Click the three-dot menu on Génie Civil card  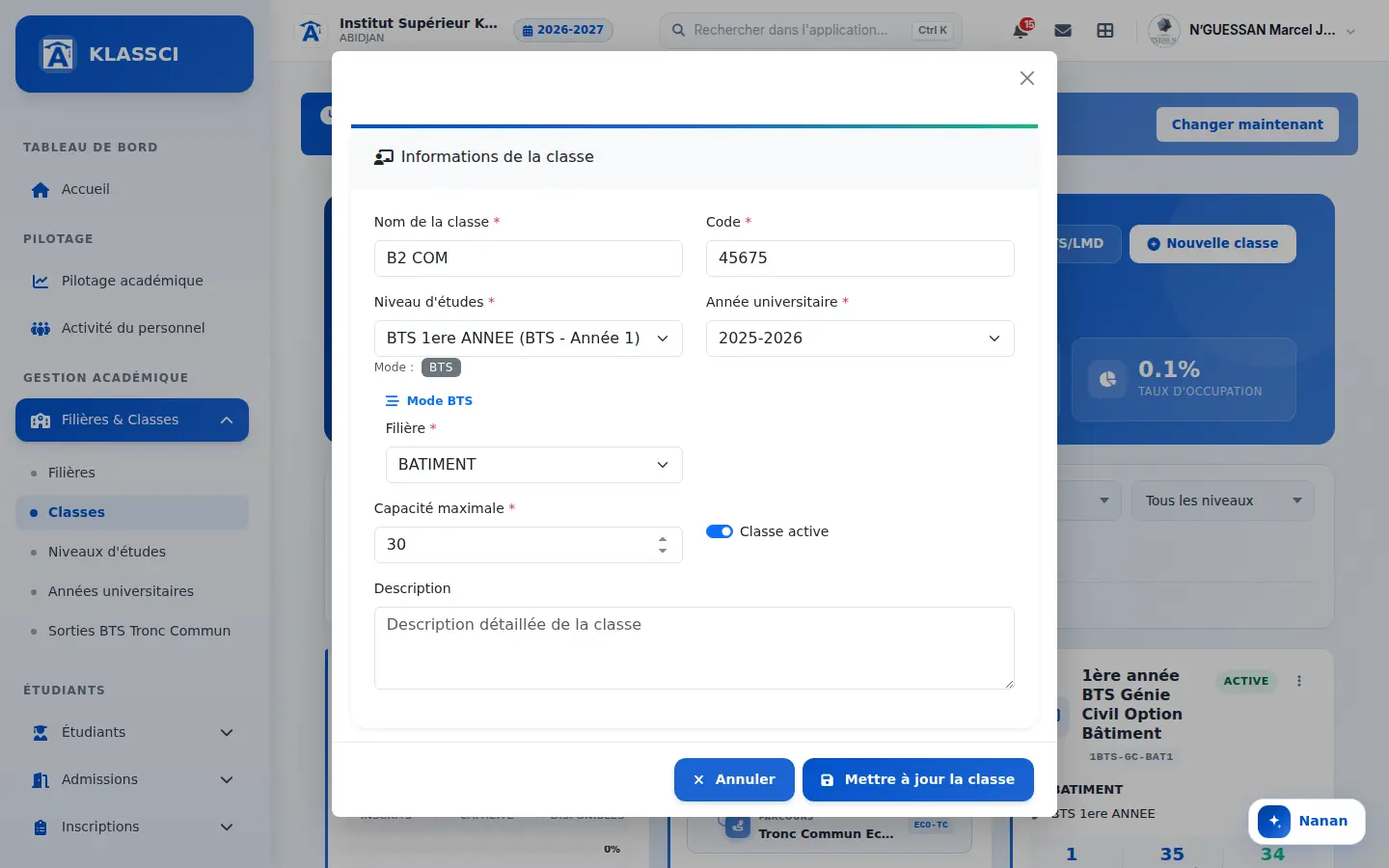click(1299, 681)
